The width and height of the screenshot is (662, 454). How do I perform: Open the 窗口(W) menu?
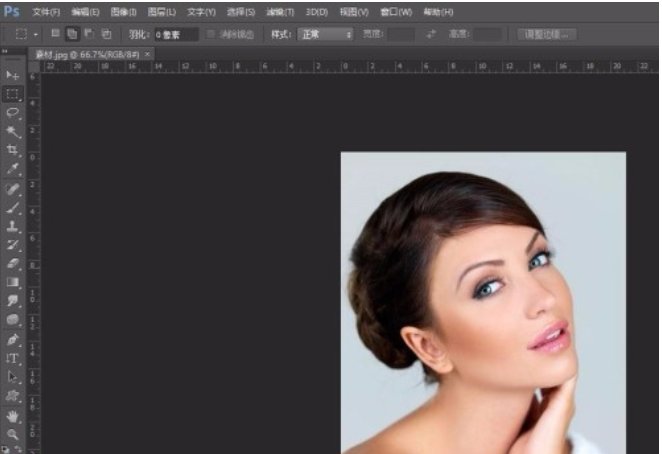396,12
